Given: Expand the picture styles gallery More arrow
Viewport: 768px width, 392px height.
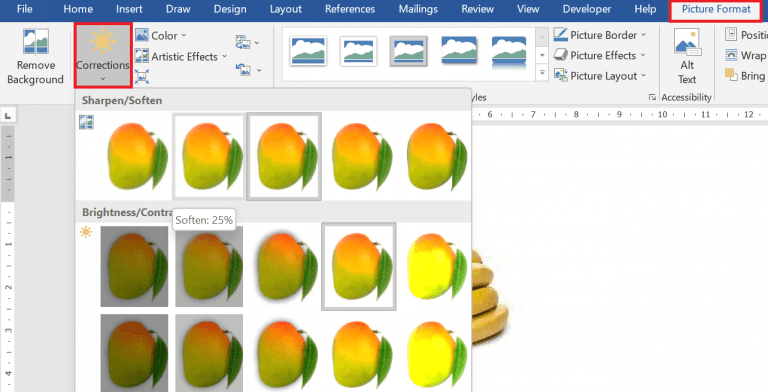Looking at the screenshot, I should (542, 73).
